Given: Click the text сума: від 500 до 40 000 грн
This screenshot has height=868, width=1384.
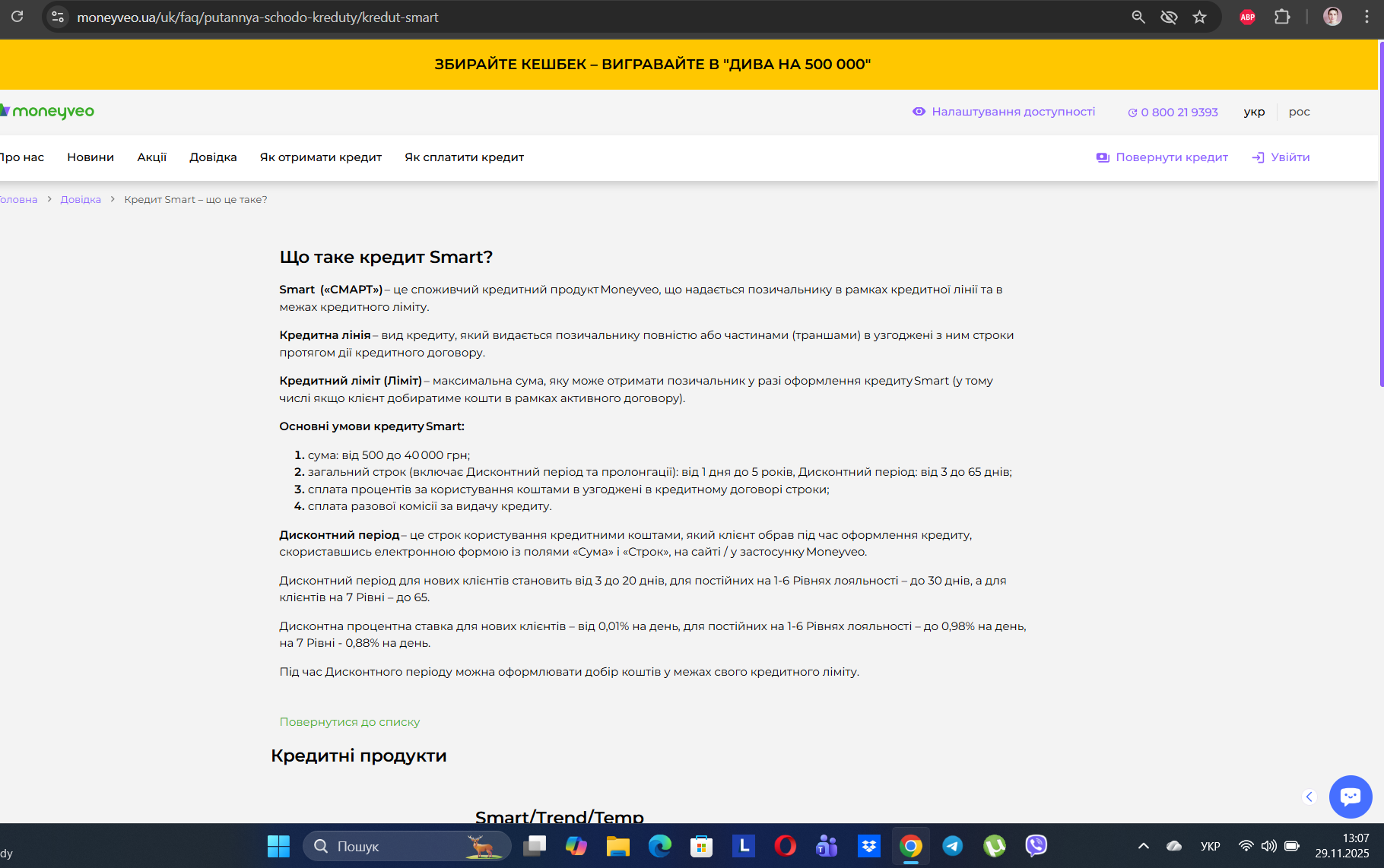Looking at the screenshot, I should [388, 455].
